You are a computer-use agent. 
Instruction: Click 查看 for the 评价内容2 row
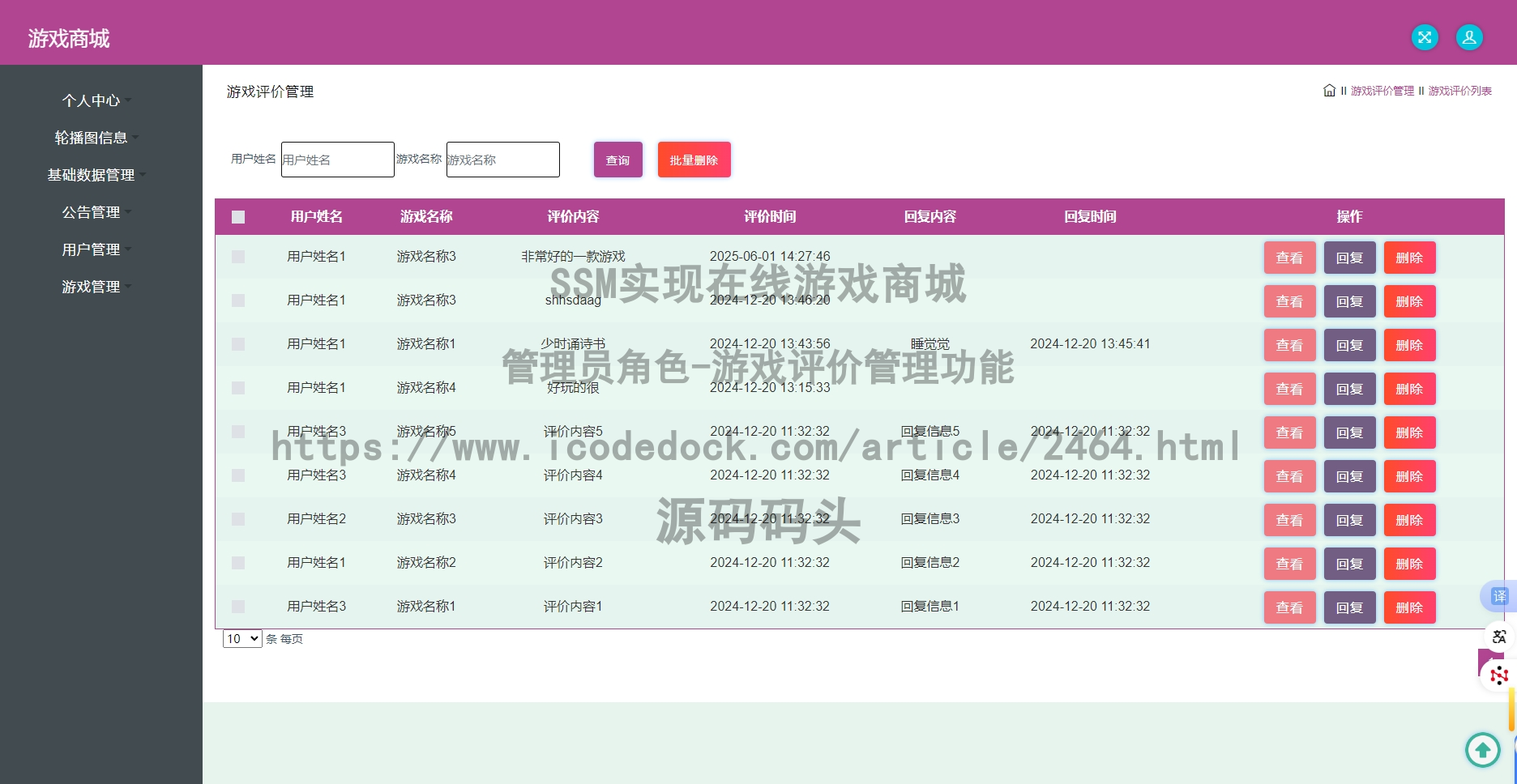tap(1289, 564)
